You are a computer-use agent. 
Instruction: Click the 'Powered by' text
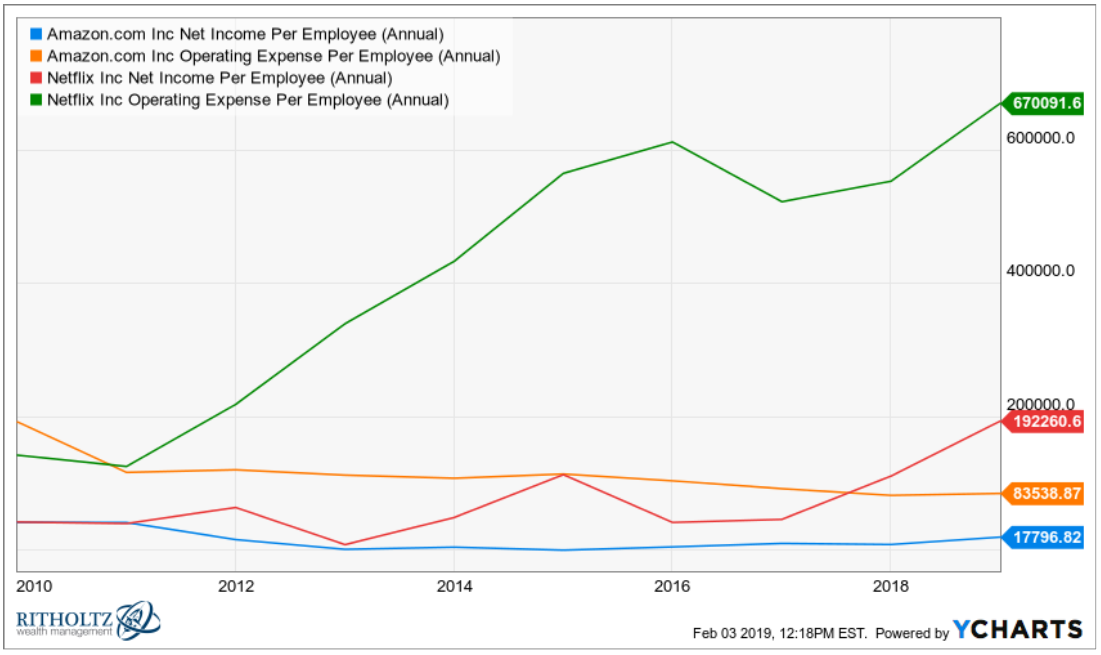click(x=911, y=633)
